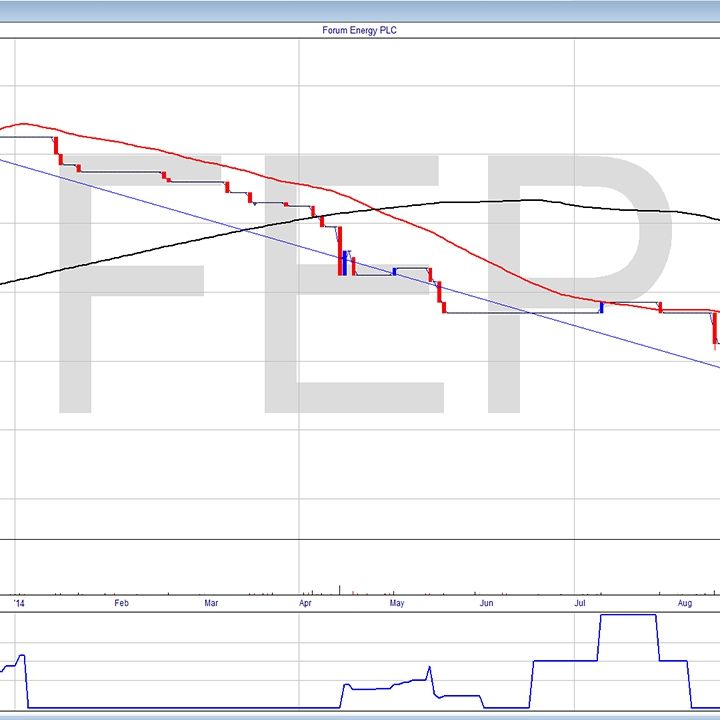This screenshot has width=720, height=720.
Task: Click the Apr date axis label
Action: tap(304, 604)
